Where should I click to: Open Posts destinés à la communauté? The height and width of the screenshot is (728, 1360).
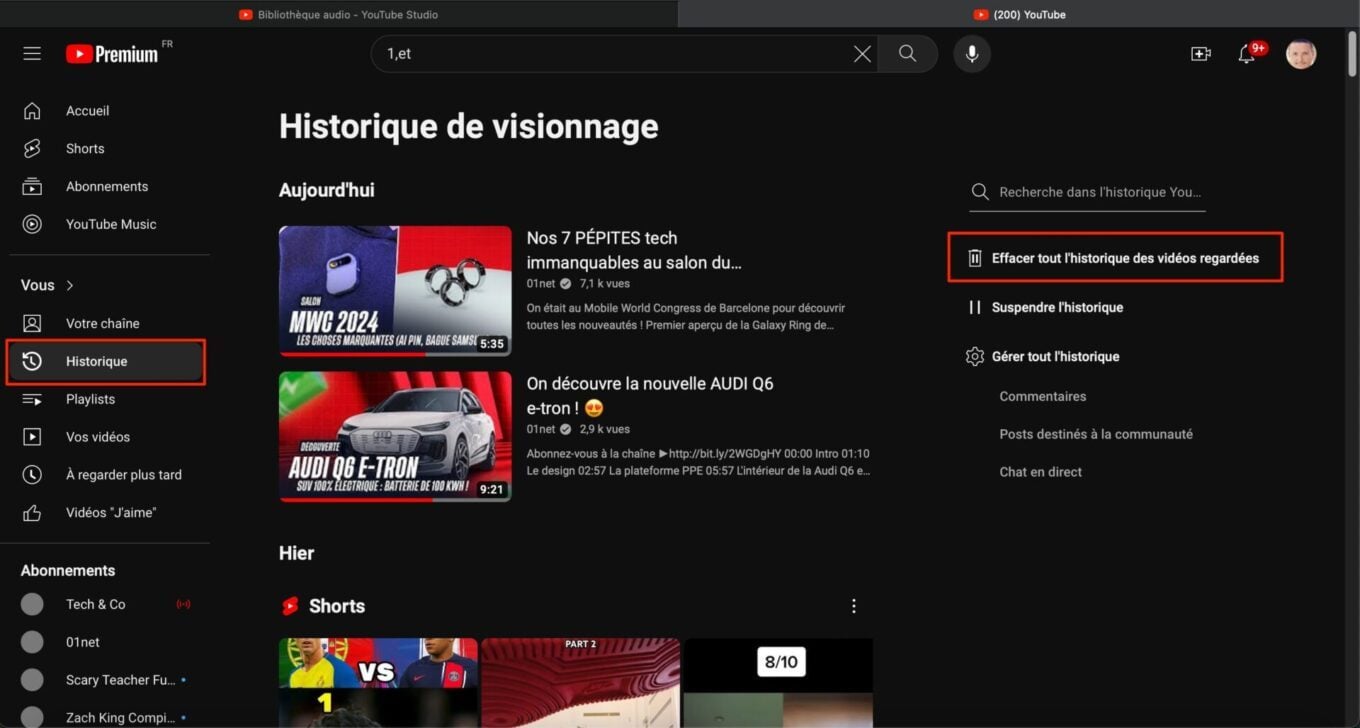(1096, 435)
